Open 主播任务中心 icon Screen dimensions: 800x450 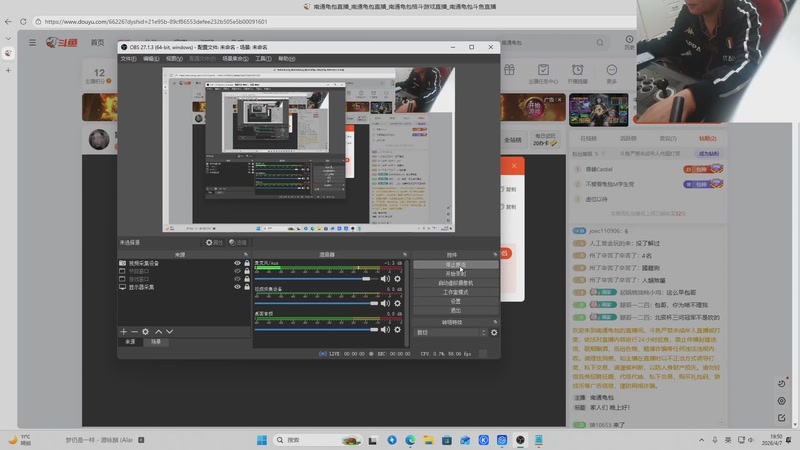[x=543, y=73]
